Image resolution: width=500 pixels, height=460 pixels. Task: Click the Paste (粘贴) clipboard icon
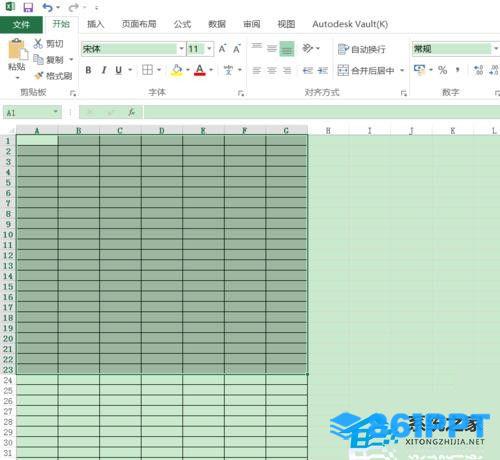coord(17,50)
